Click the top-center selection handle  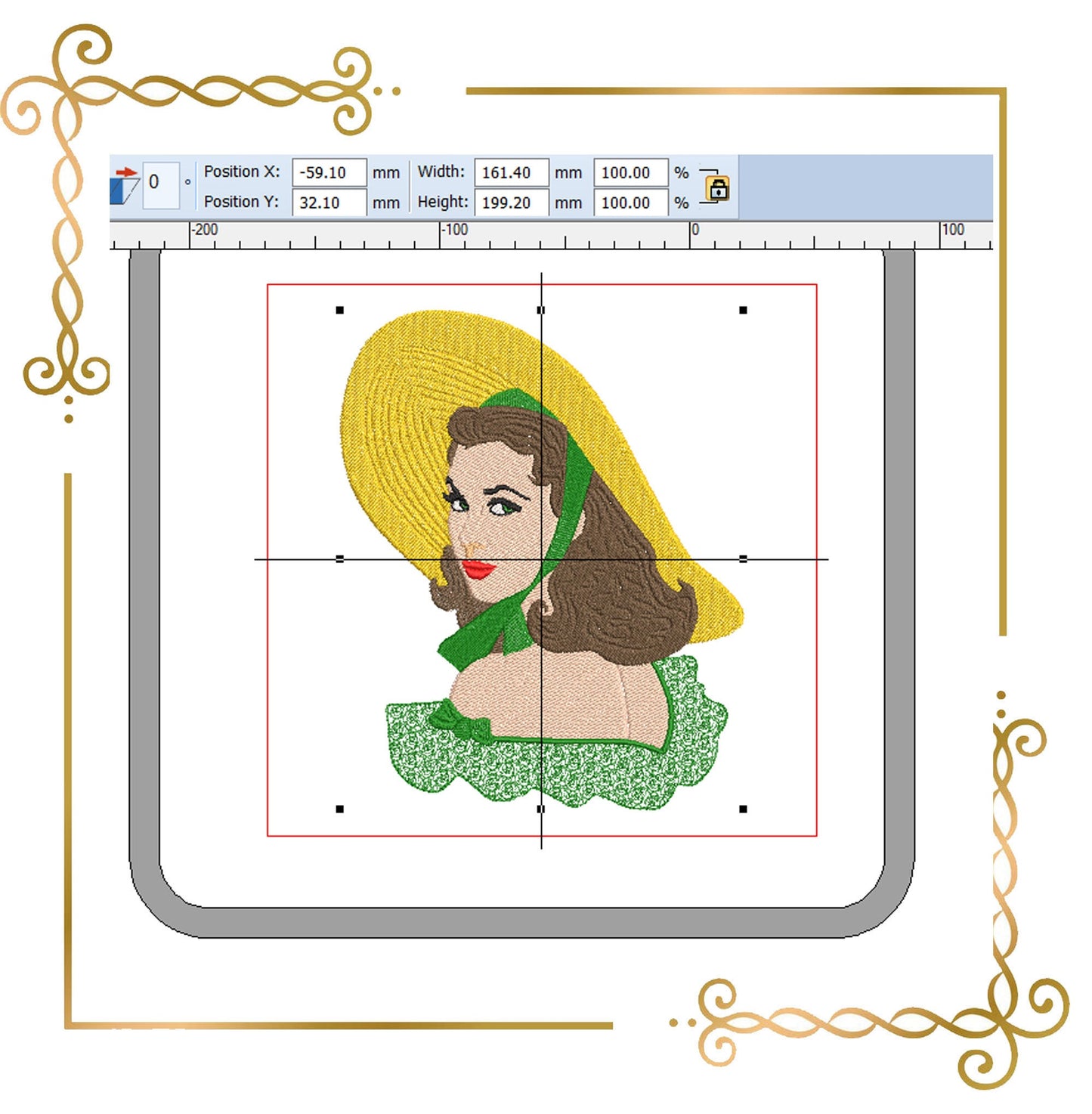(540, 310)
